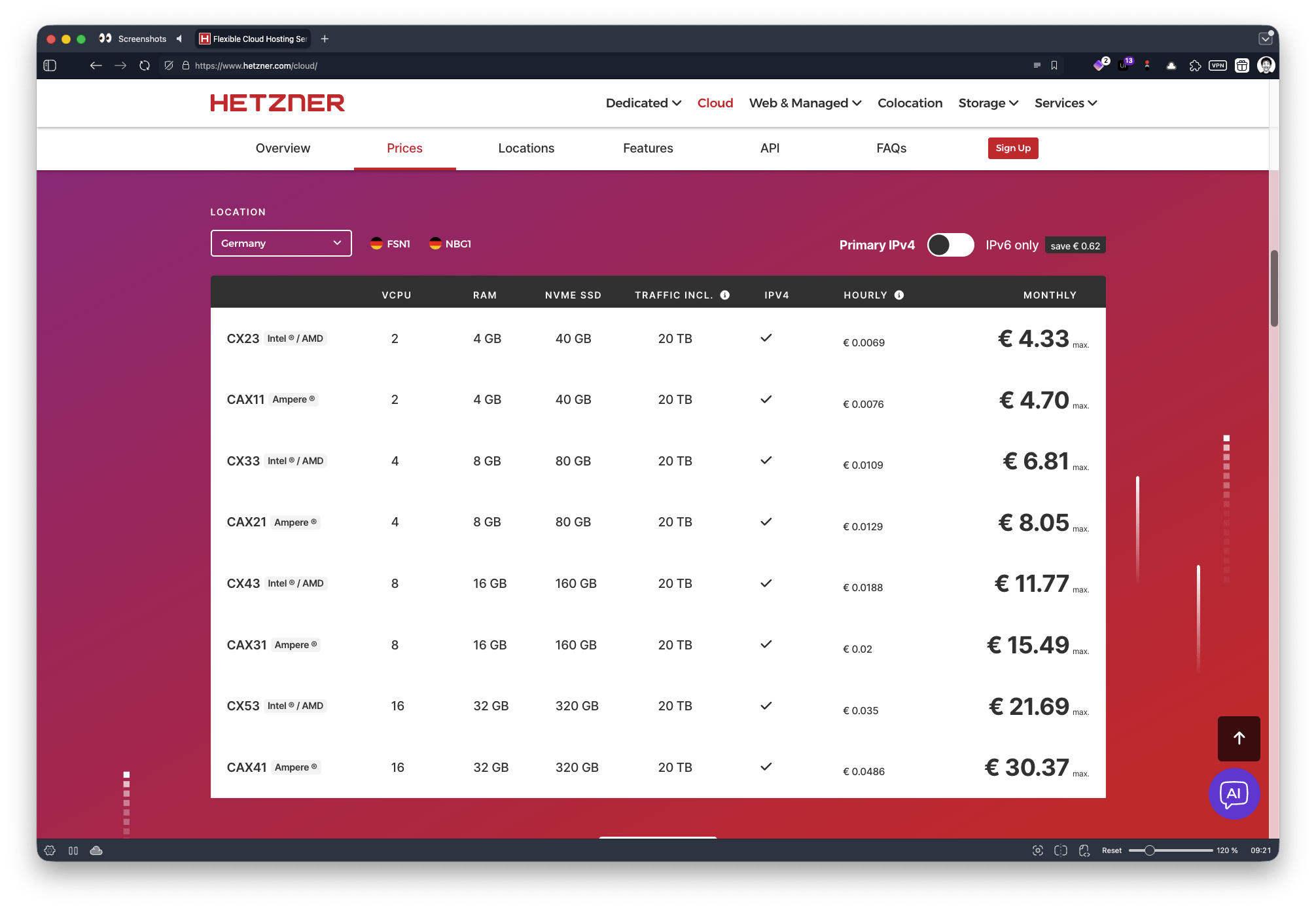Image resolution: width=1316 pixels, height=910 pixels.
Task: Open the Colocation menu item
Action: point(910,103)
